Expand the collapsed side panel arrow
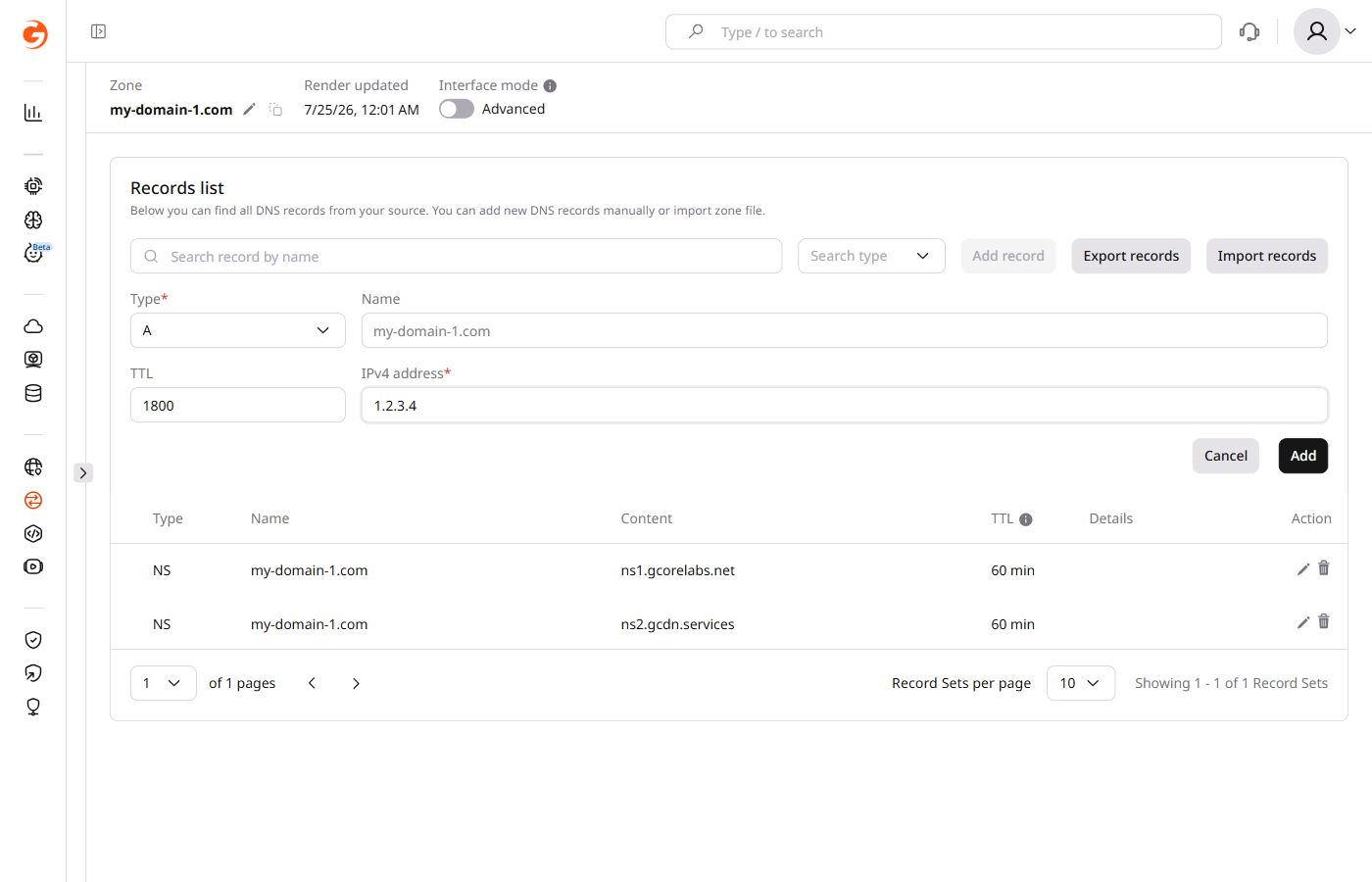This screenshot has width=1372, height=882. click(83, 473)
